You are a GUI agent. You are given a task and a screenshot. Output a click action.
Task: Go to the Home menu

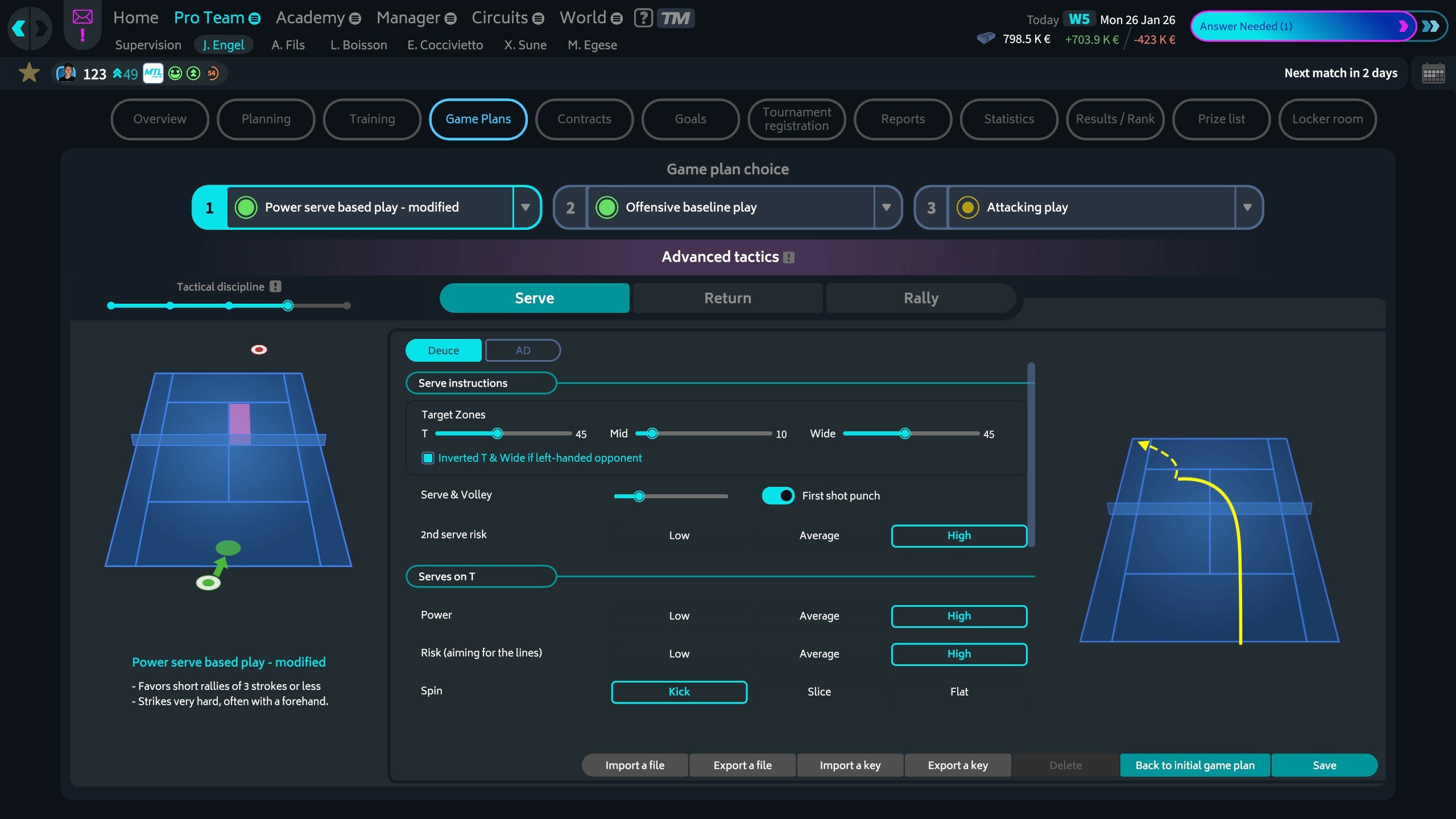pyautogui.click(x=135, y=18)
